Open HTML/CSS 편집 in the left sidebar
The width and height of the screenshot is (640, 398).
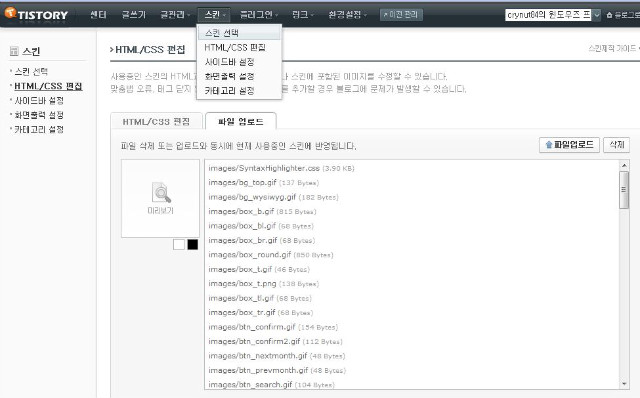pos(48,86)
